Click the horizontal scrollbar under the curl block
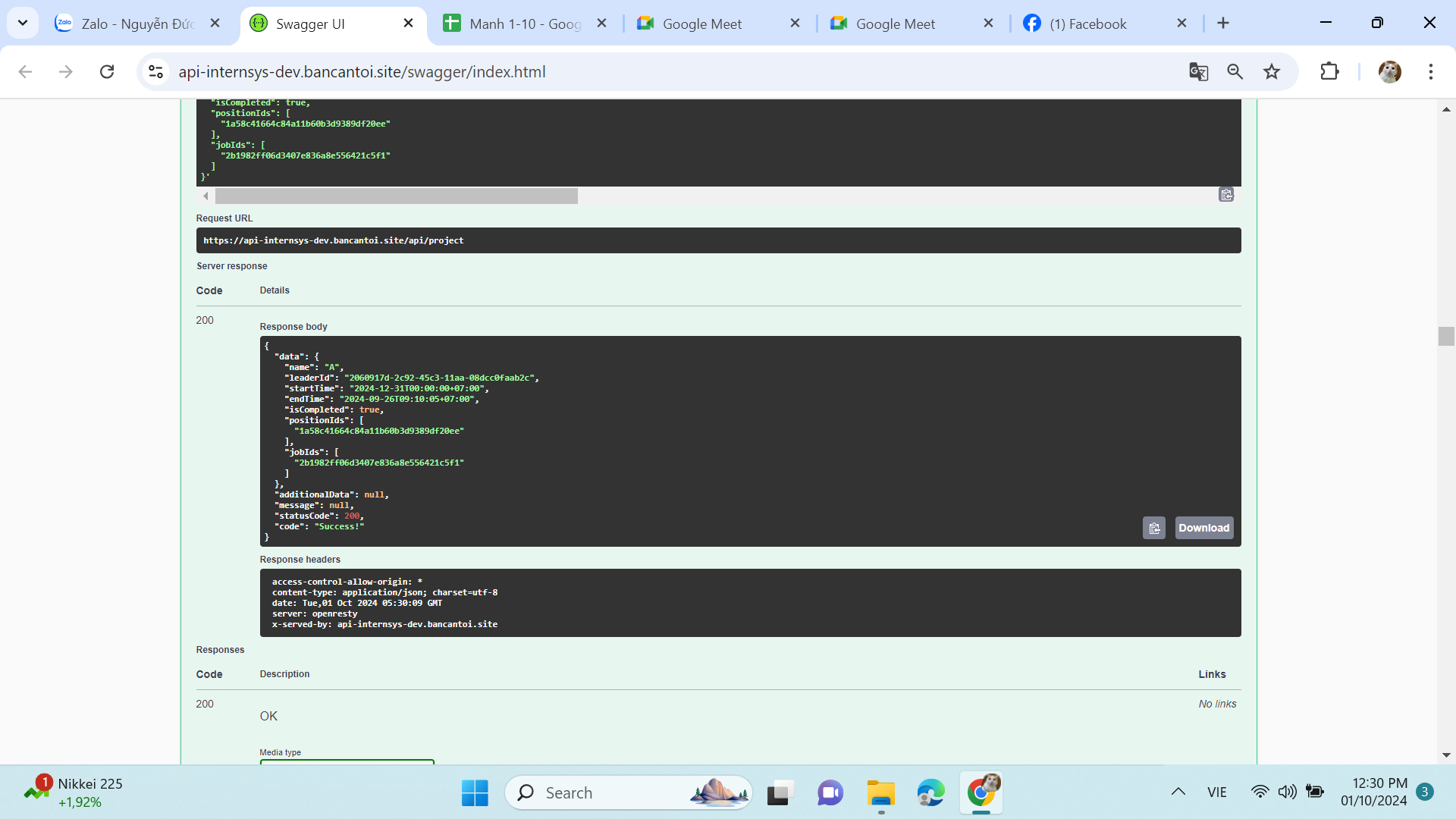1456x819 pixels. tap(396, 196)
